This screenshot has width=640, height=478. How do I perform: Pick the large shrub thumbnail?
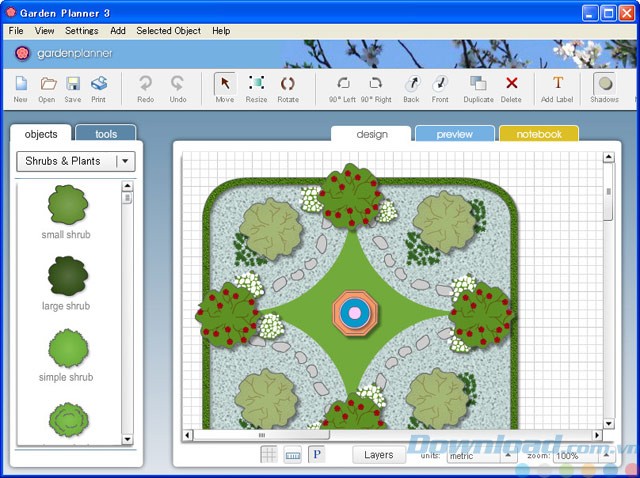pyautogui.click(x=67, y=275)
